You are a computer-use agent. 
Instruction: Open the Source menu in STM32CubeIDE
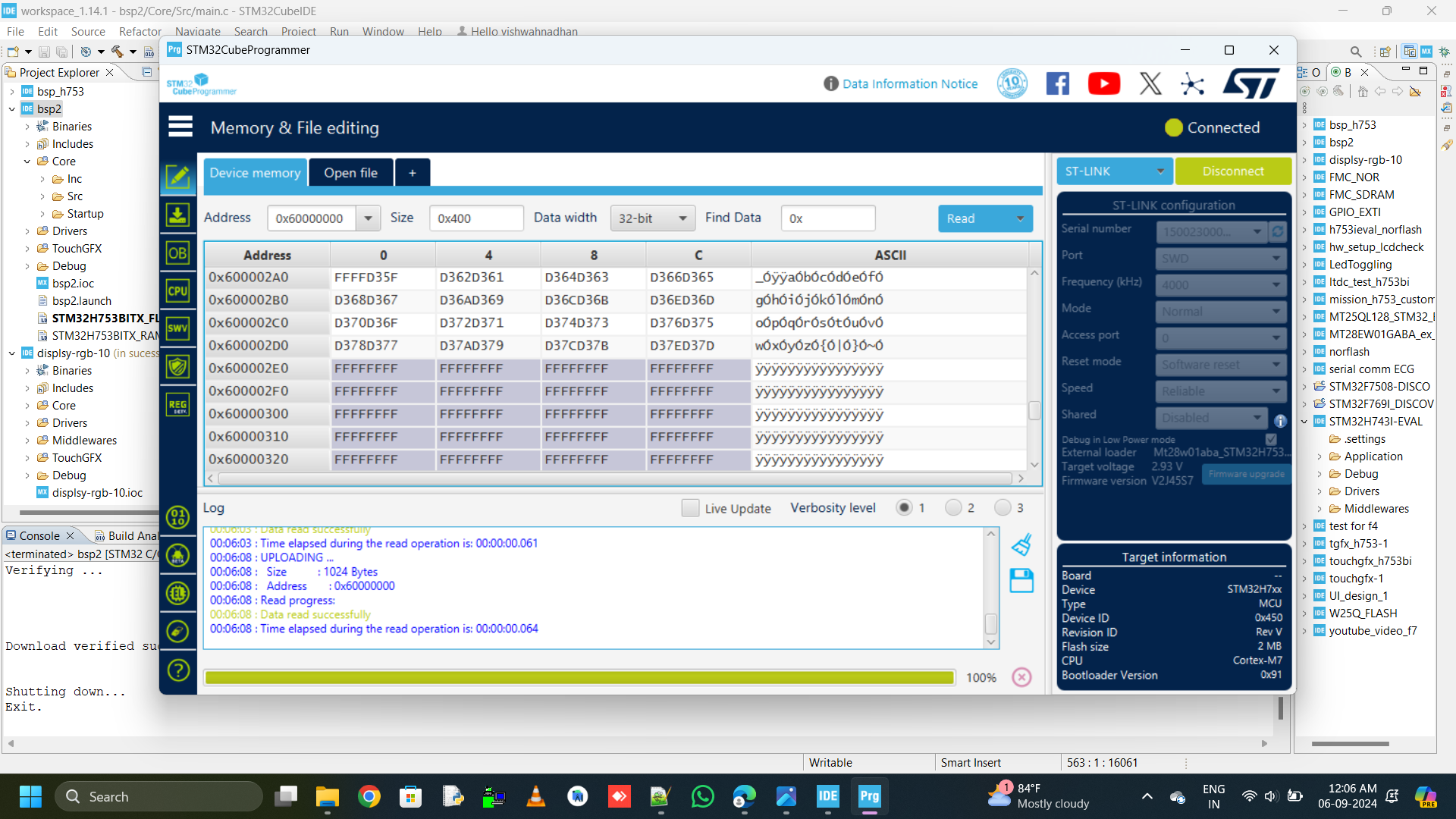88,31
